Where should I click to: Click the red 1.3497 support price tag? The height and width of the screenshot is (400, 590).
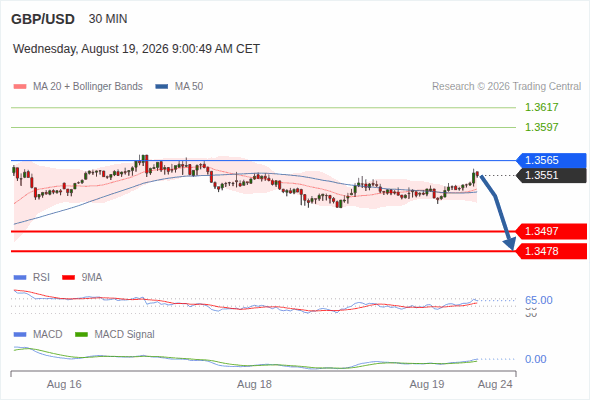[551, 231]
